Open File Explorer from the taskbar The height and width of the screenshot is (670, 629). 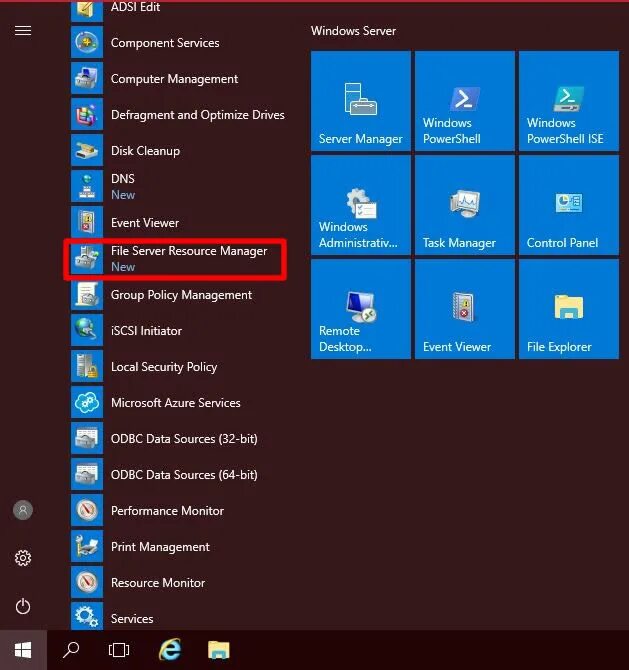[219, 650]
